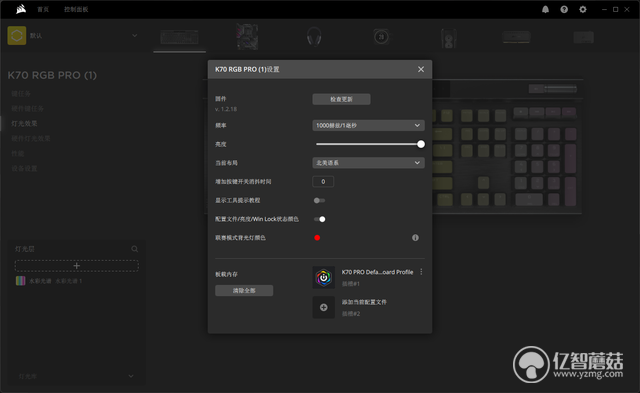Click the Corsair sails logo

click(21, 9)
